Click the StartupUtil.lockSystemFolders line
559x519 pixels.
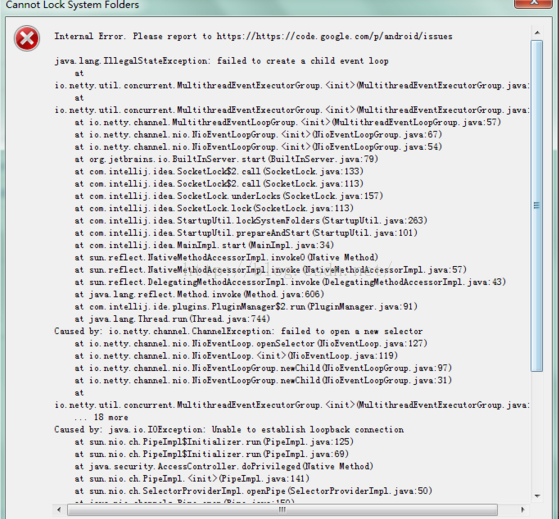251,221
